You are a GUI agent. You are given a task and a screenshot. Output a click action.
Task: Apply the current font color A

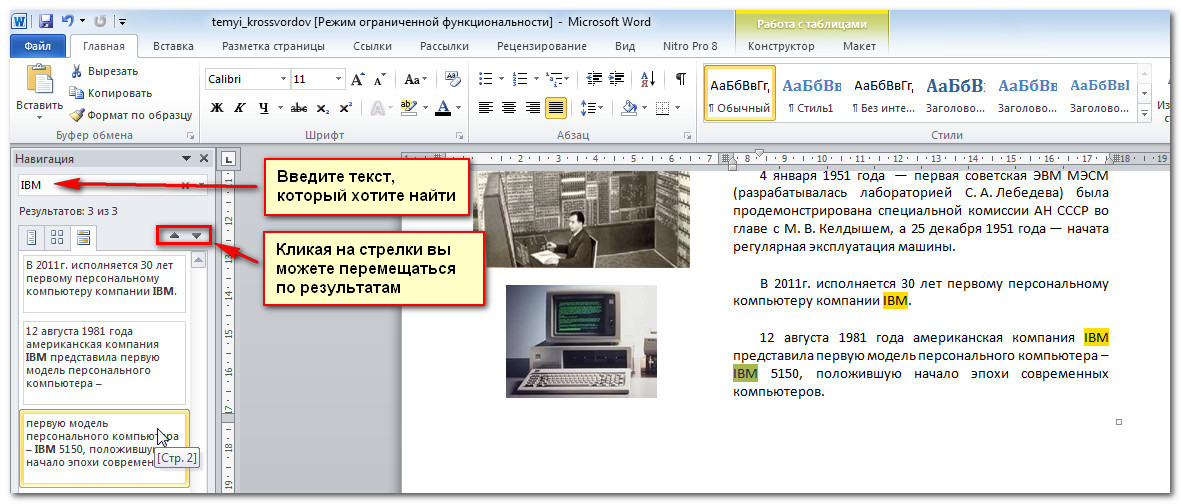click(443, 108)
